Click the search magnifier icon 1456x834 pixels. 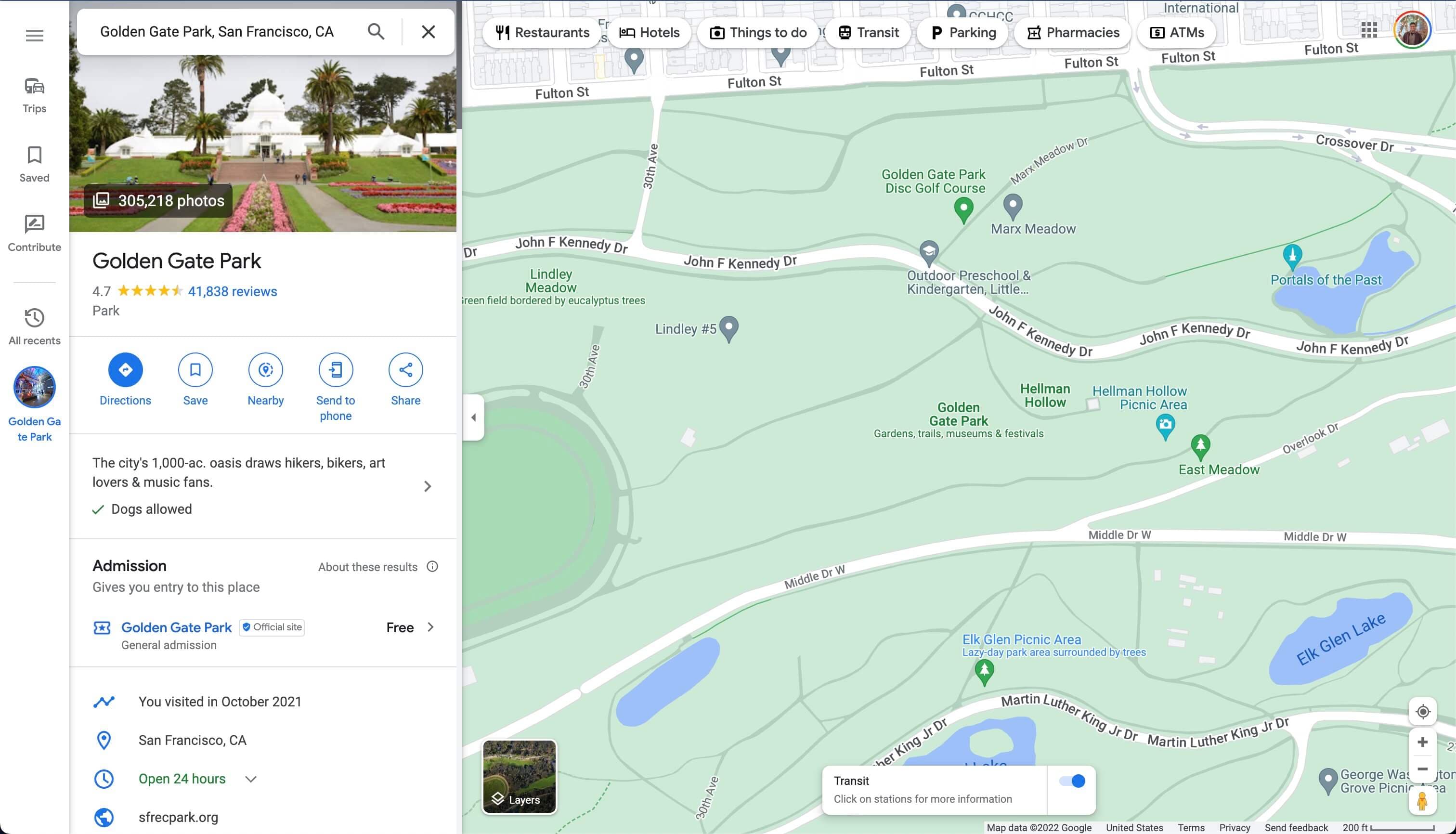pyautogui.click(x=376, y=31)
